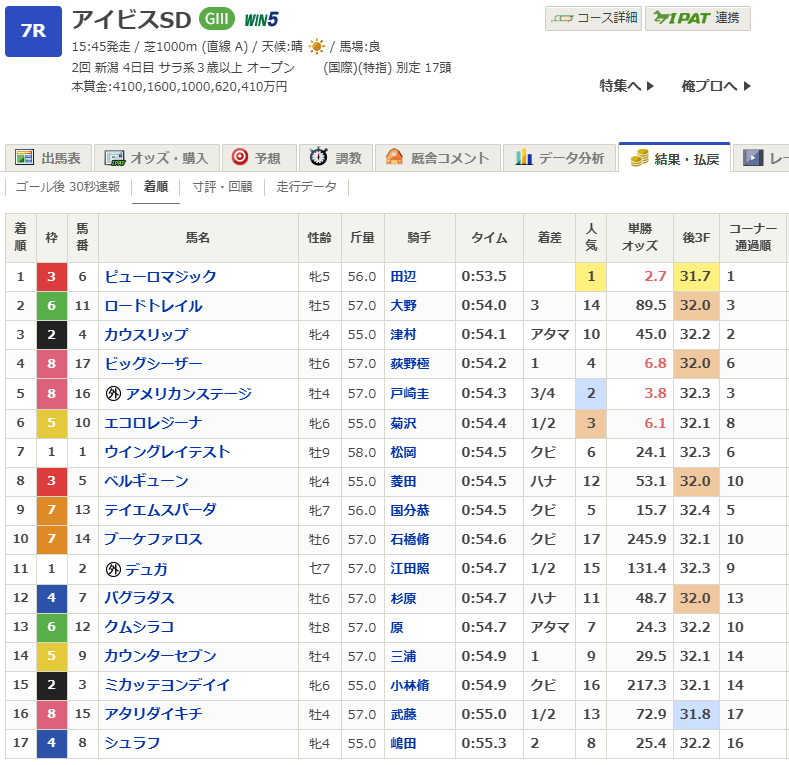This screenshot has width=789, height=765.
Task: Open jockey 津村 profile
Action: click(x=404, y=334)
